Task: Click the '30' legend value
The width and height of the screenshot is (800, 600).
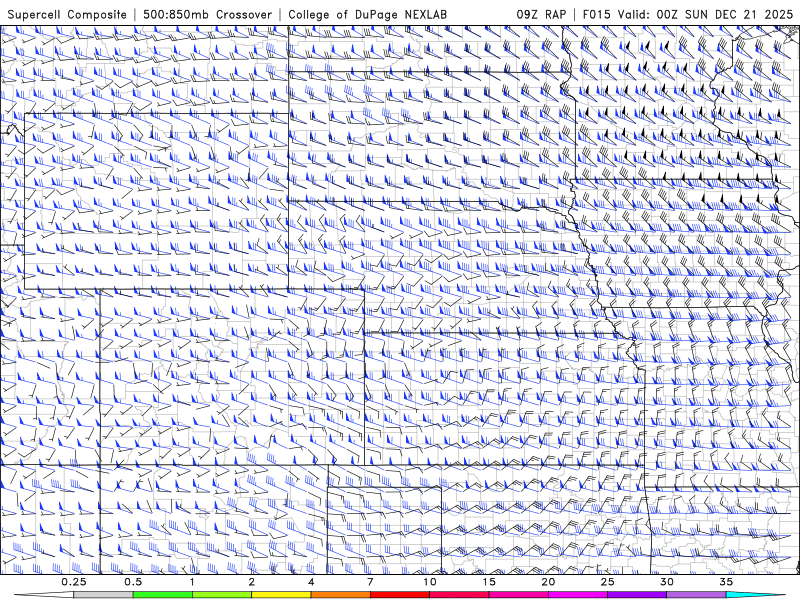Action: (x=666, y=582)
